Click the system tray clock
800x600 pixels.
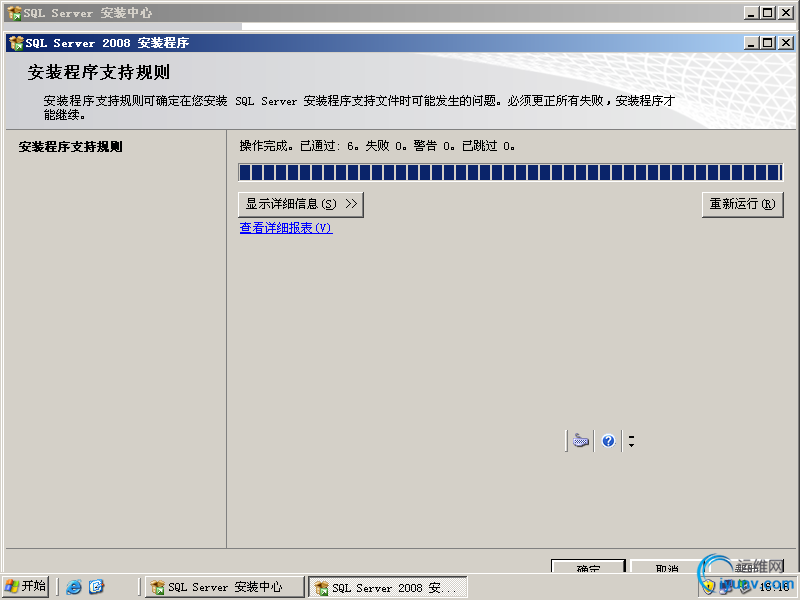tap(774, 587)
